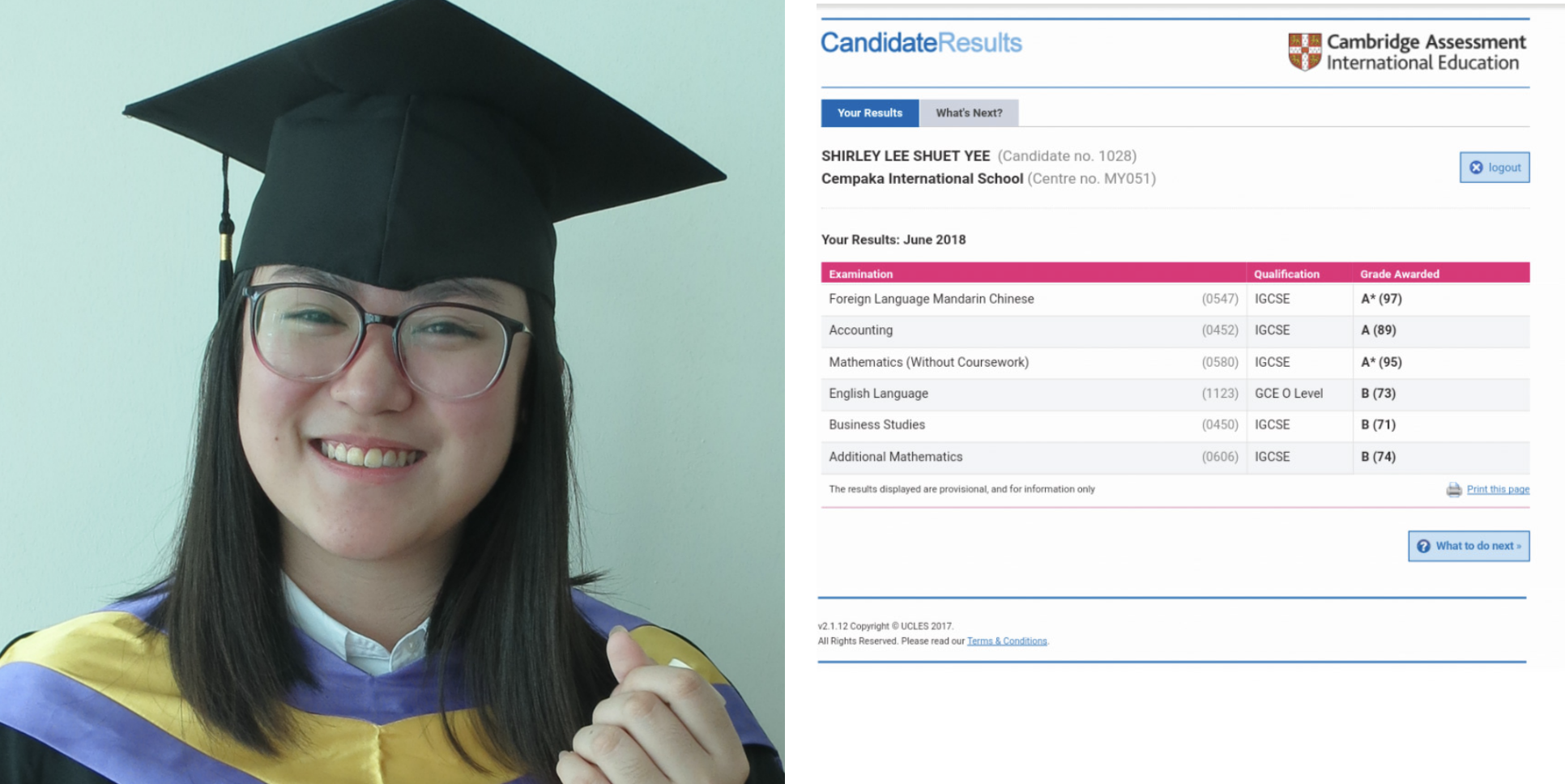Open the Print this page link
Image resolution: width=1565 pixels, height=784 pixels.
[x=1498, y=490]
